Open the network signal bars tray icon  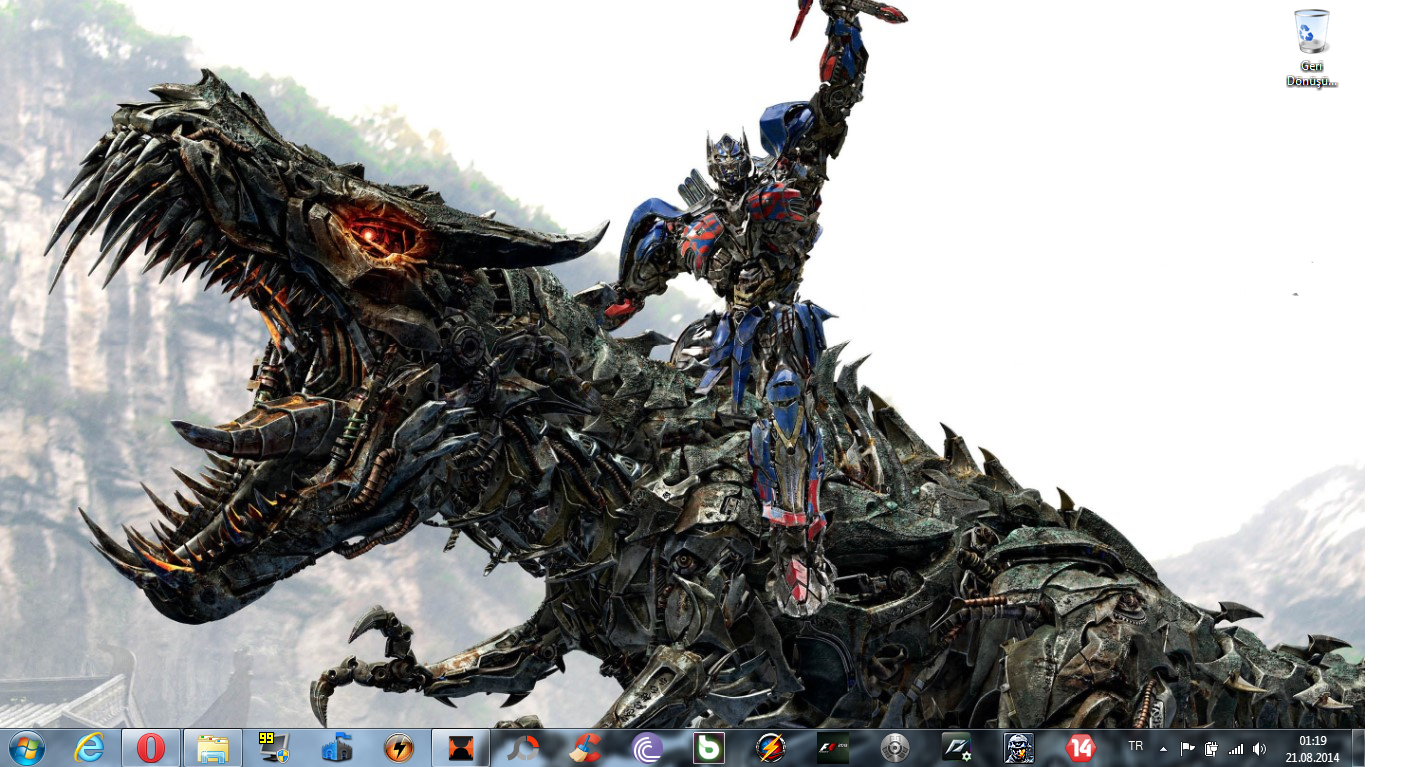point(1236,748)
